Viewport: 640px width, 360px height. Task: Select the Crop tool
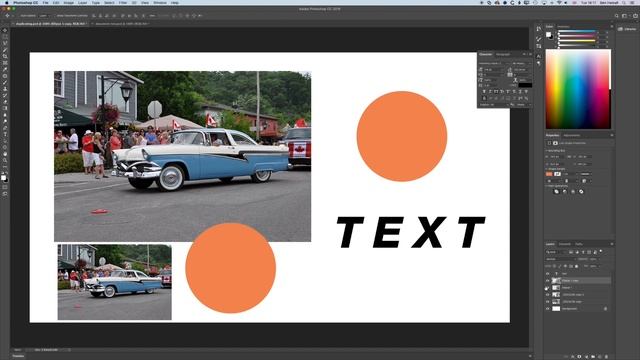coord(5,56)
